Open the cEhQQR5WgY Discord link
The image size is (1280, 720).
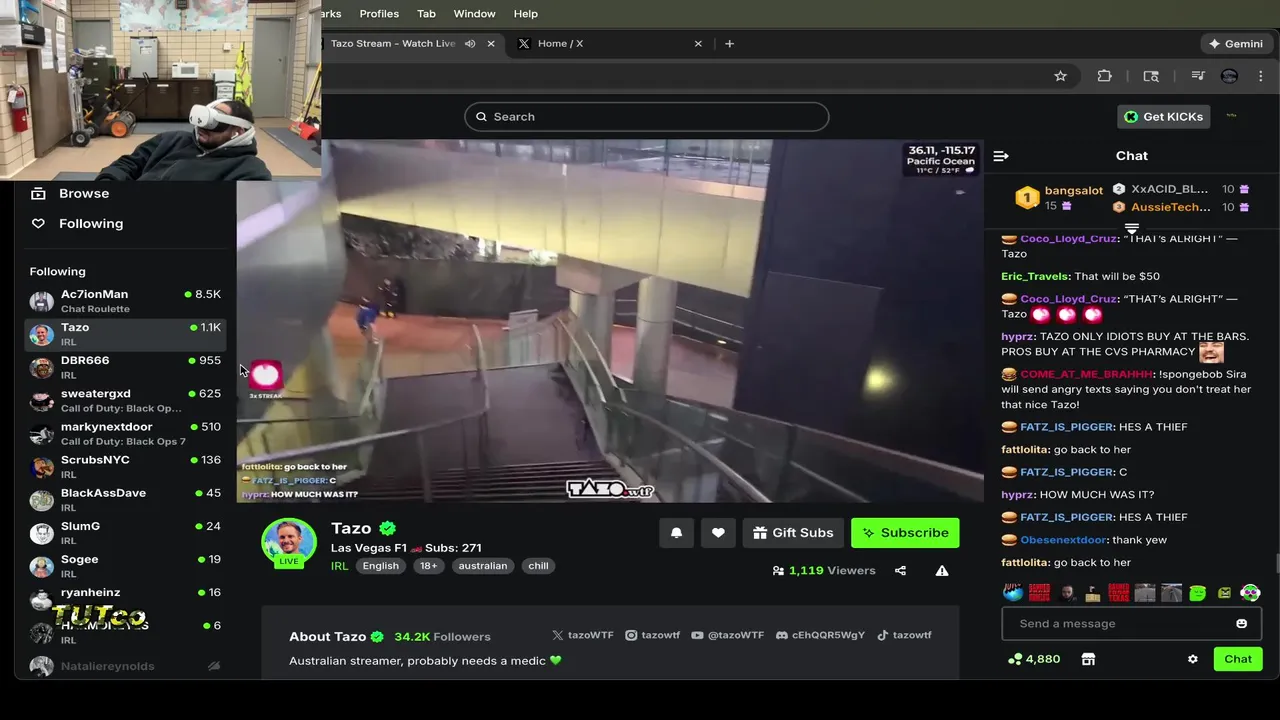820,635
